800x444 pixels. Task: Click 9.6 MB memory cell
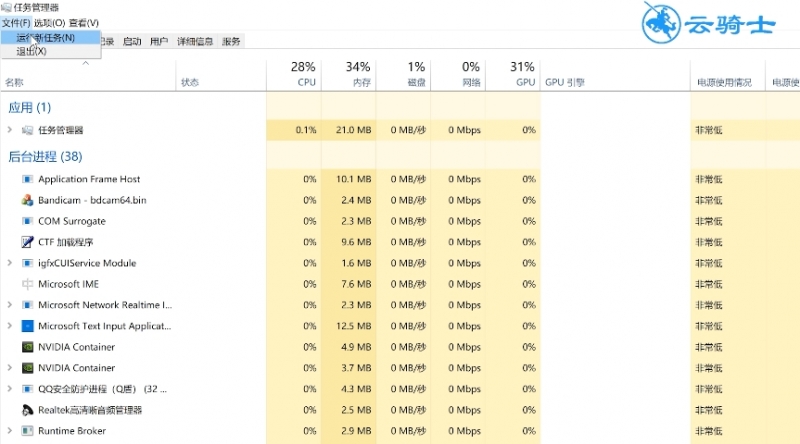(348, 242)
